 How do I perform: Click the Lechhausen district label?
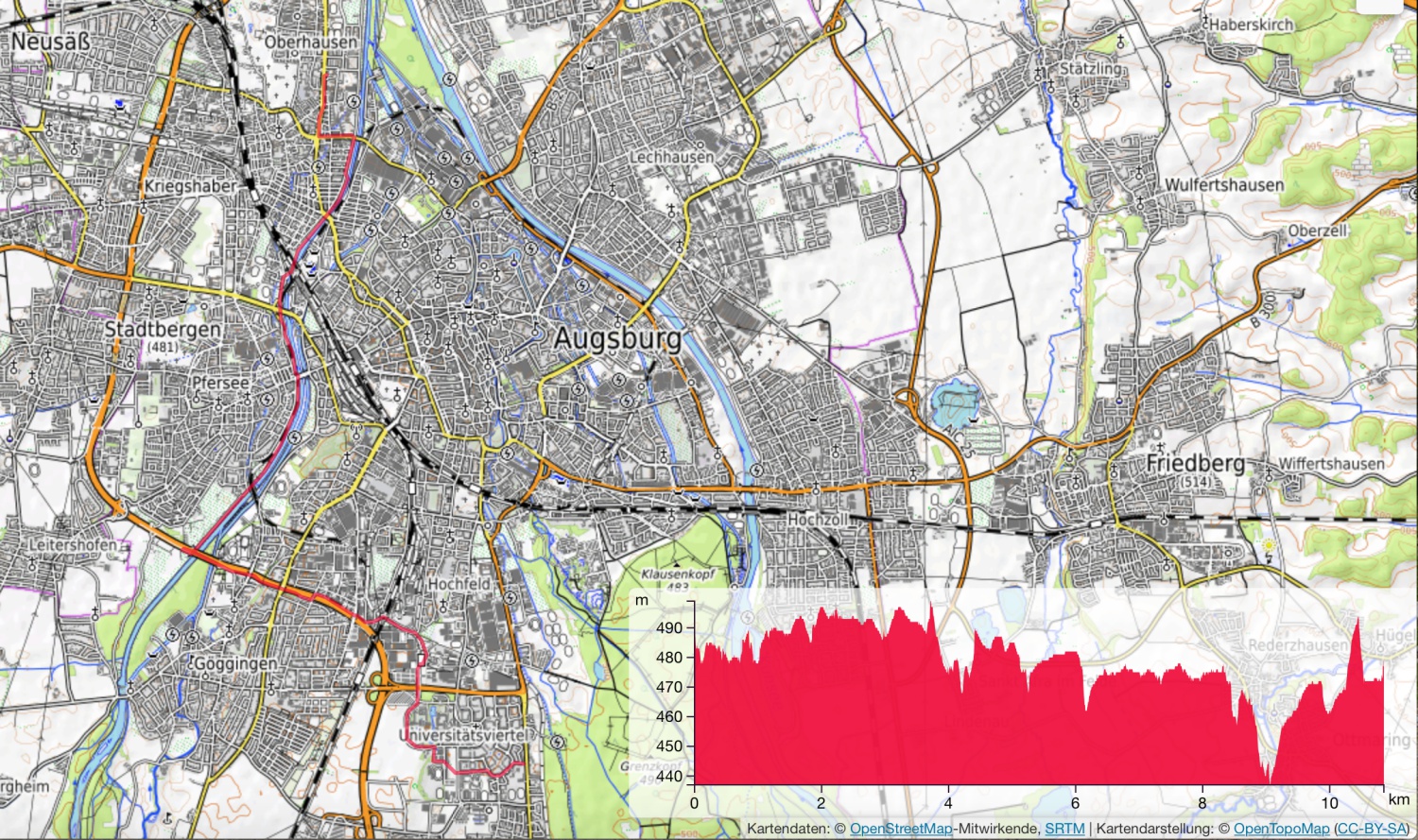coord(672,156)
